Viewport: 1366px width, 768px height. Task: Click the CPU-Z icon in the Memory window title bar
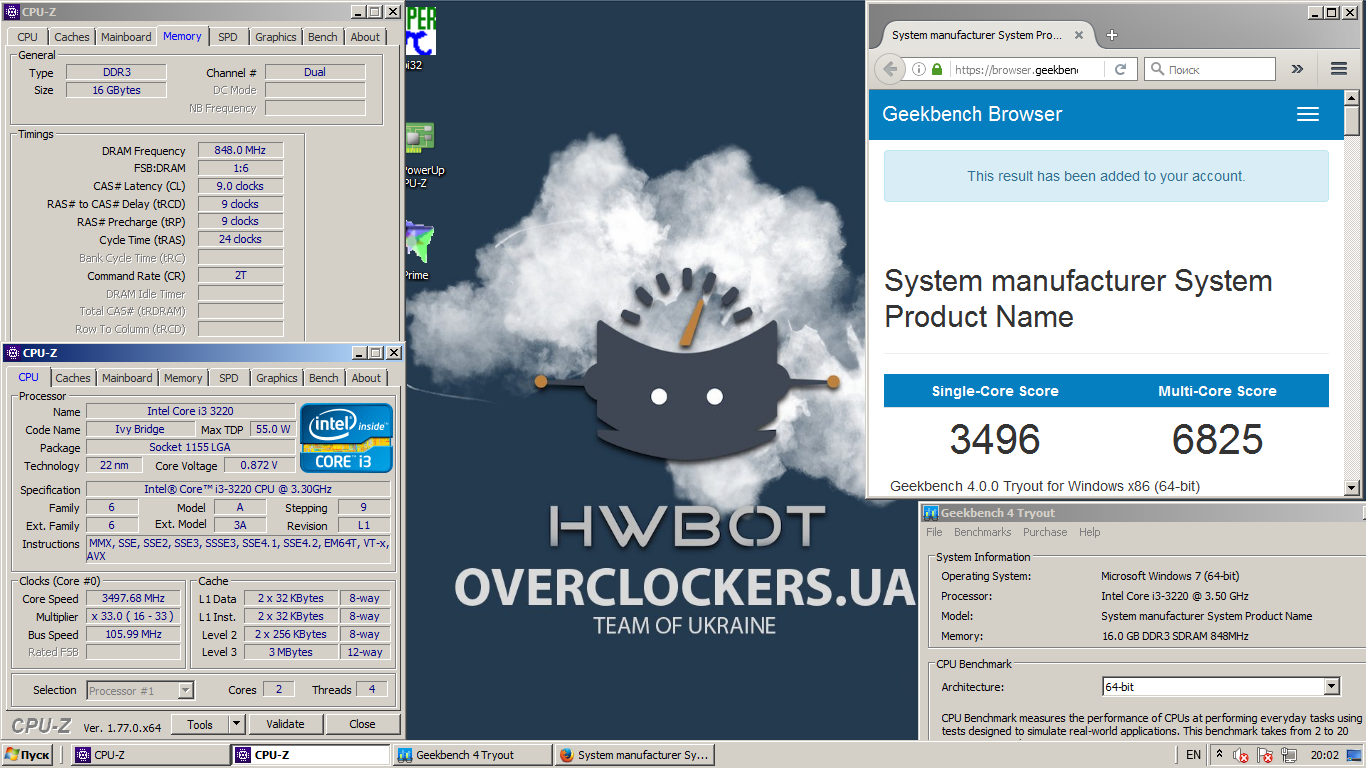point(12,12)
